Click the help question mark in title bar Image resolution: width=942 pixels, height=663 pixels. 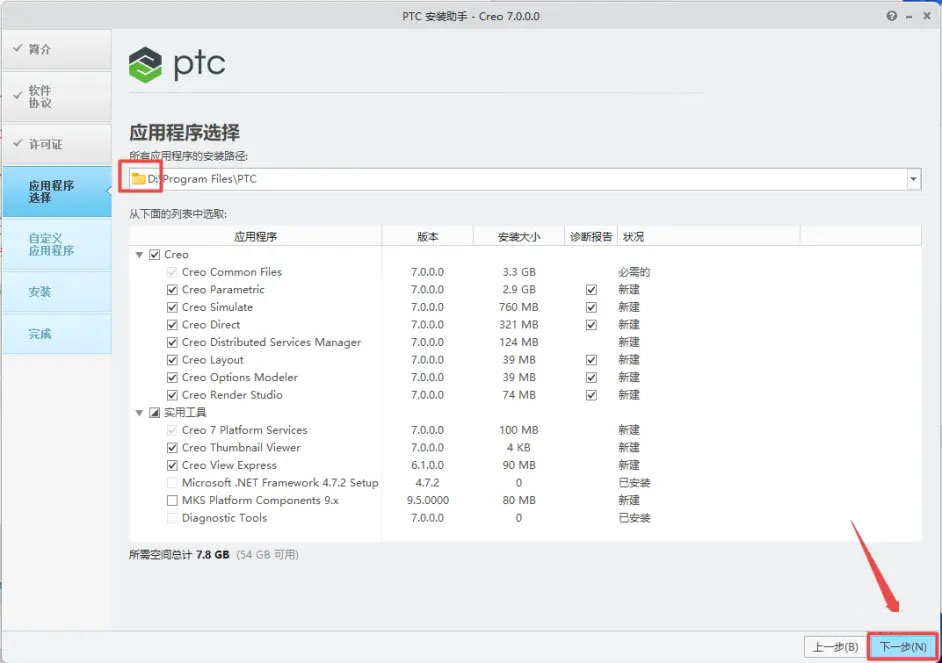pyautogui.click(x=891, y=15)
